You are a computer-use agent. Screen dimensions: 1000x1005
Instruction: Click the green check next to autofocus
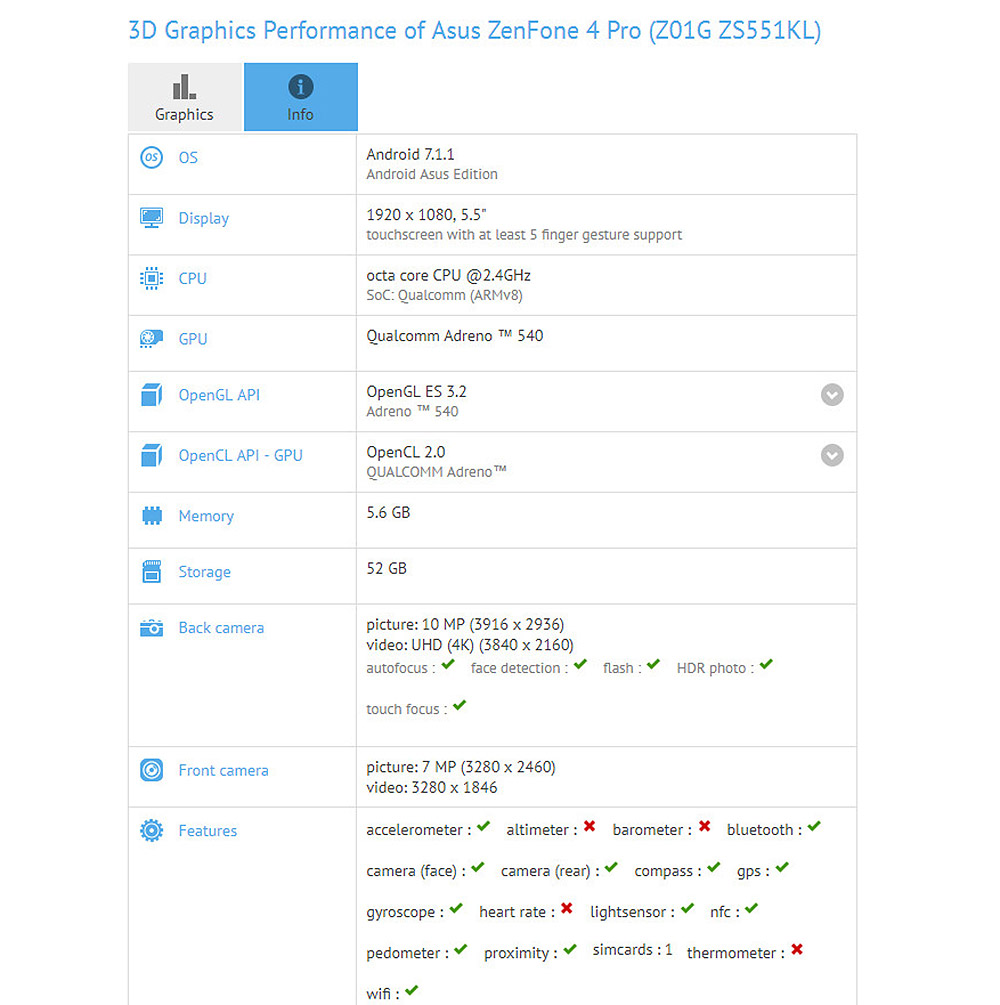[x=448, y=665]
